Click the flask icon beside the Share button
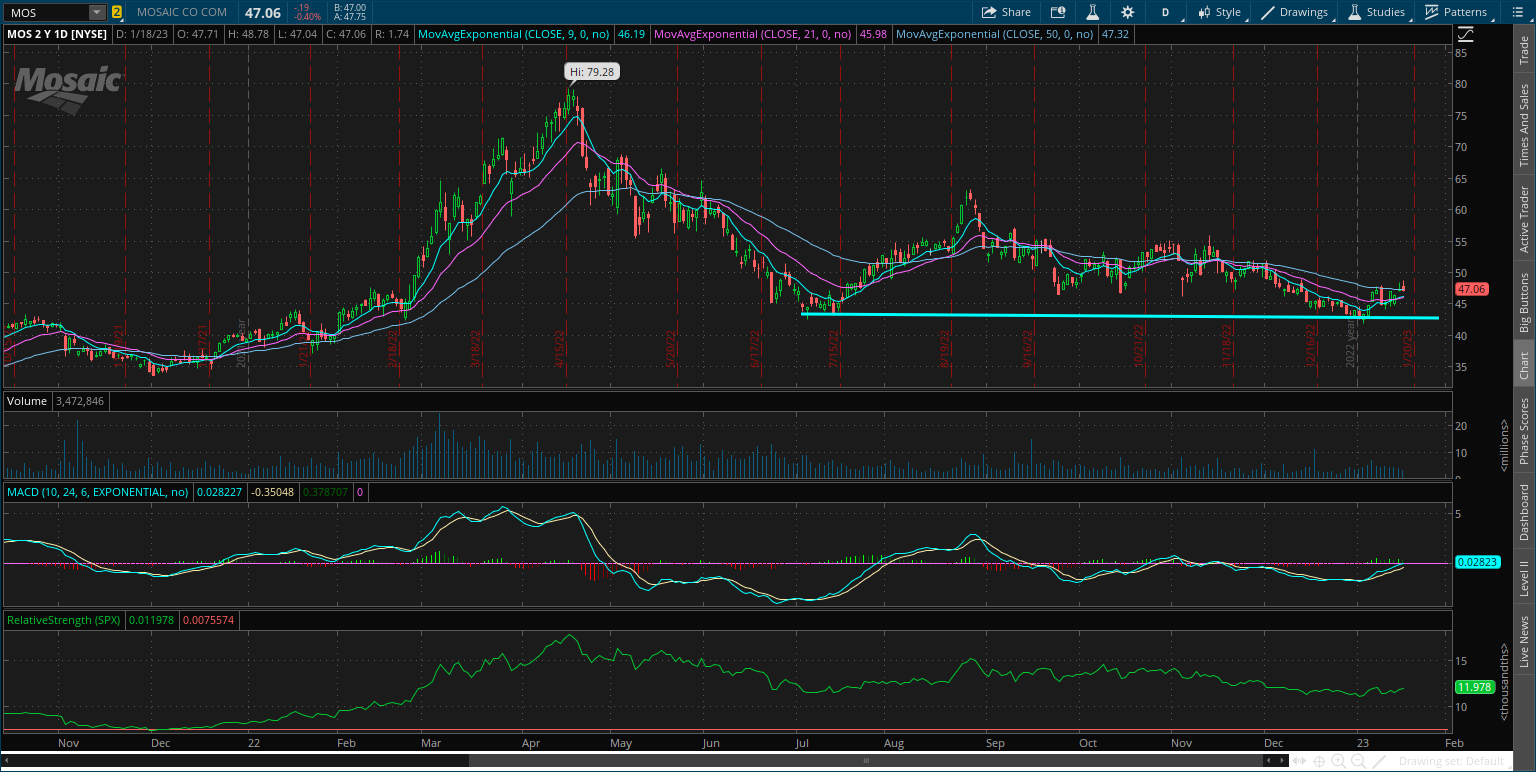The height and width of the screenshot is (772, 1536). click(x=1092, y=12)
